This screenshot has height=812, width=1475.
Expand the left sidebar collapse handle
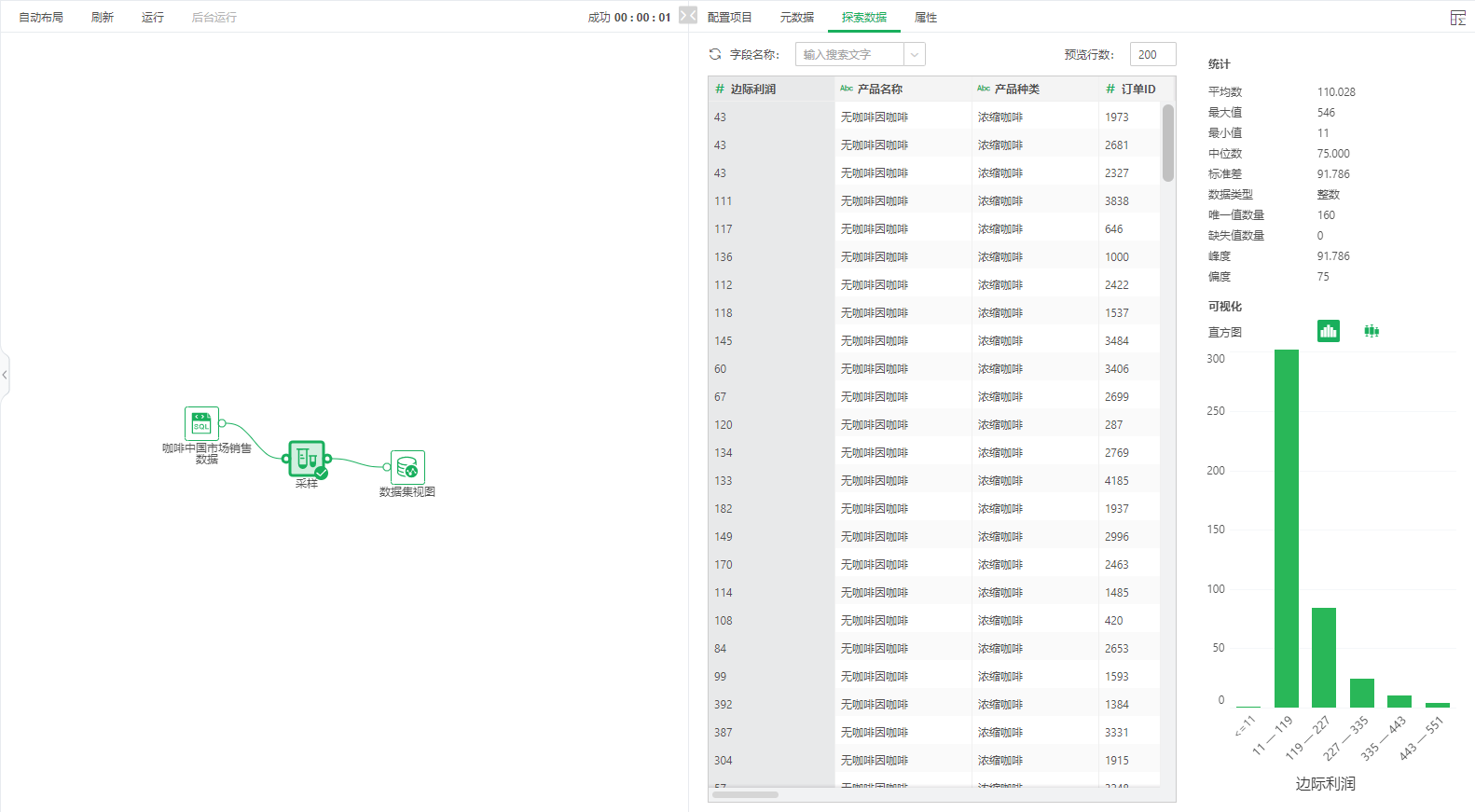(5, 375)
